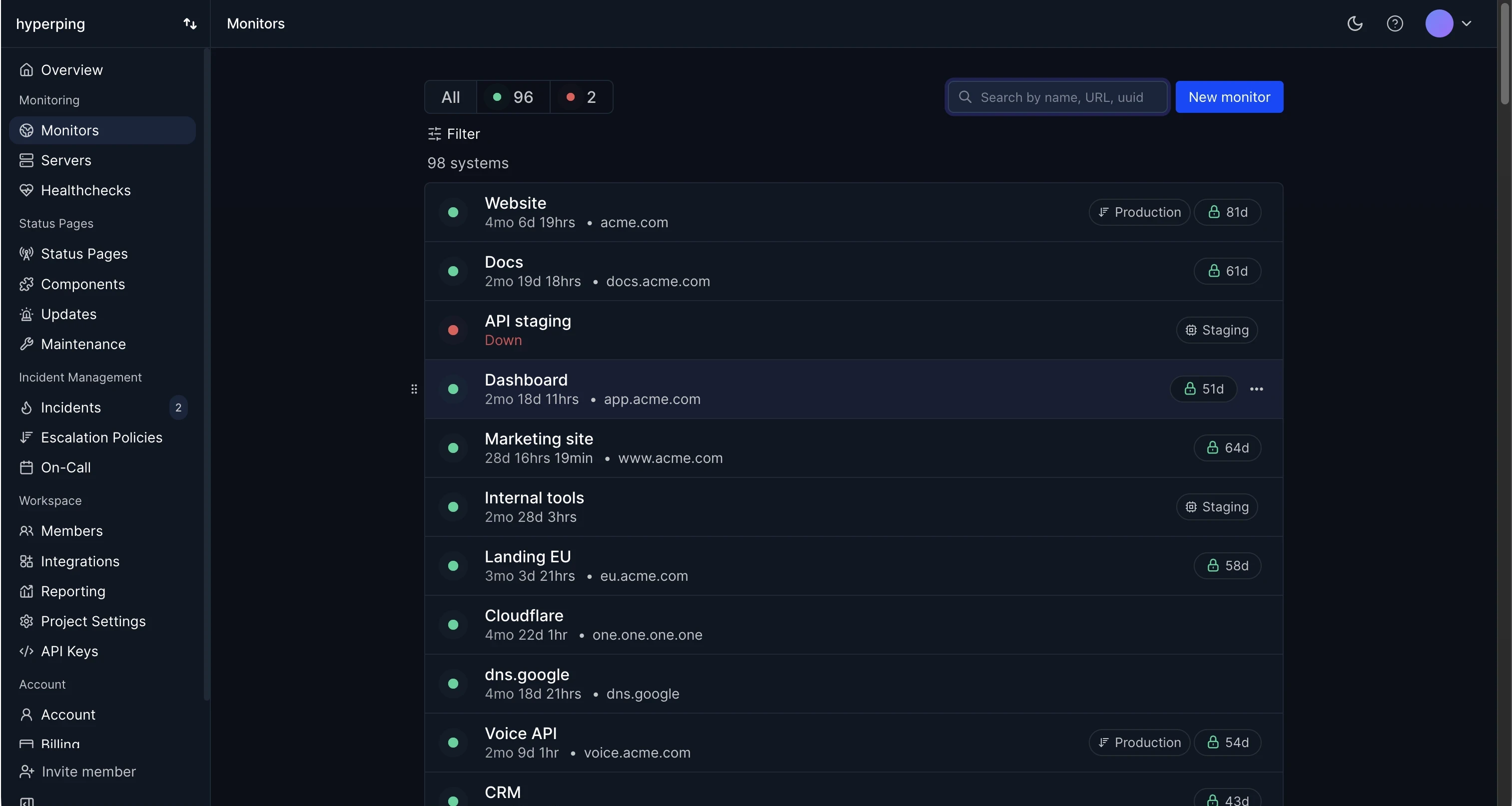The height and width of the screenshot is (806, 1512).
Task: Open the Dashboard row three-dot menu
Action: (1256, 389)
